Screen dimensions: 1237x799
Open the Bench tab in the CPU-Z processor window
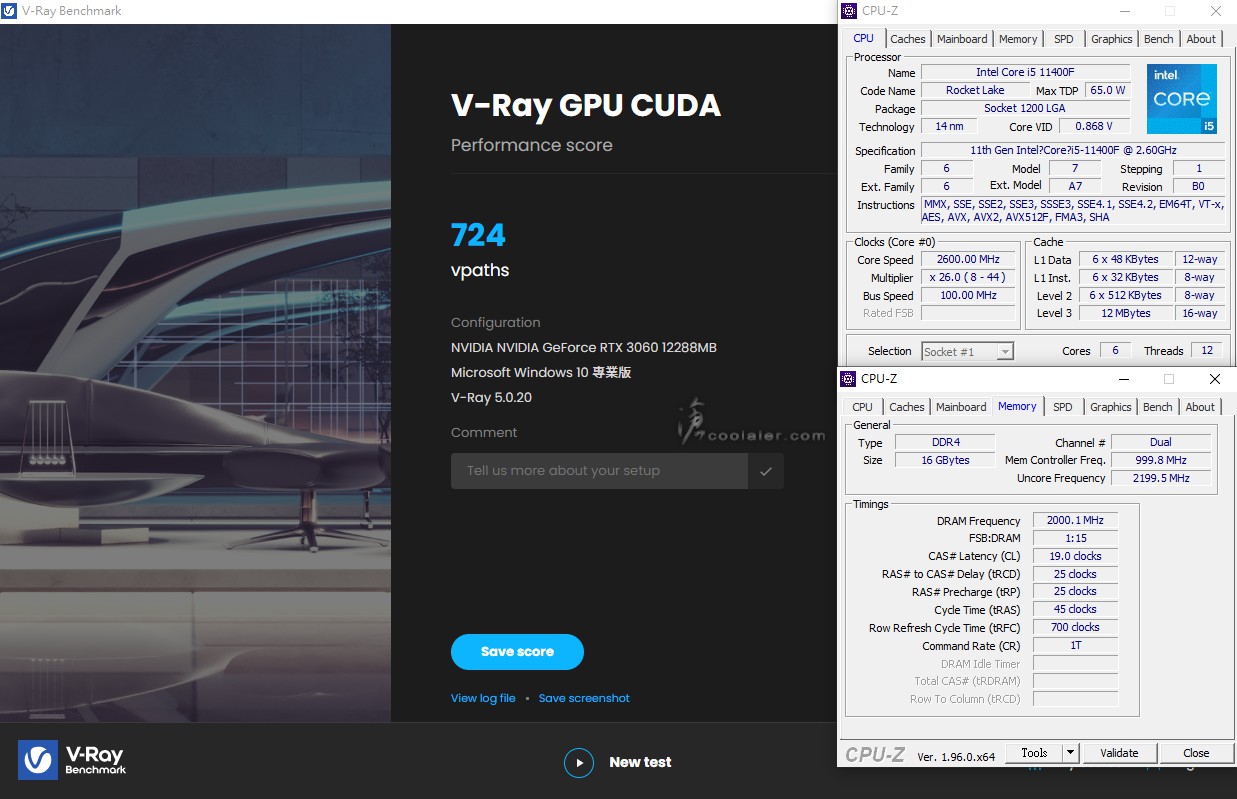coord(1159,39)
